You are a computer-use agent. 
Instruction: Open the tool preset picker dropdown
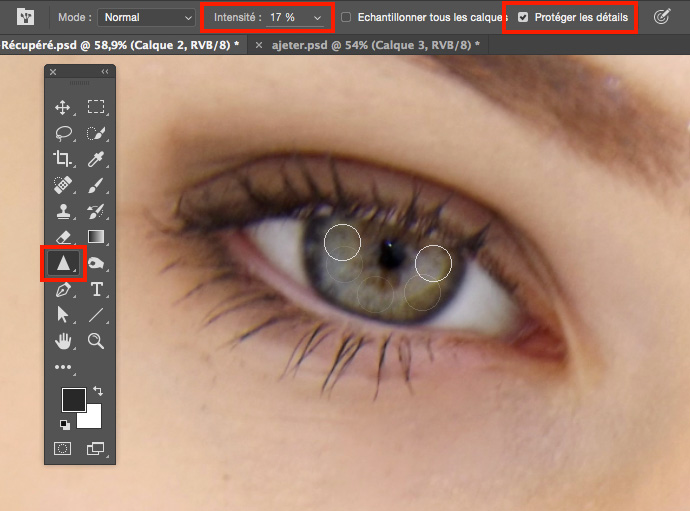pyautogui.click(x=25, y=17)
